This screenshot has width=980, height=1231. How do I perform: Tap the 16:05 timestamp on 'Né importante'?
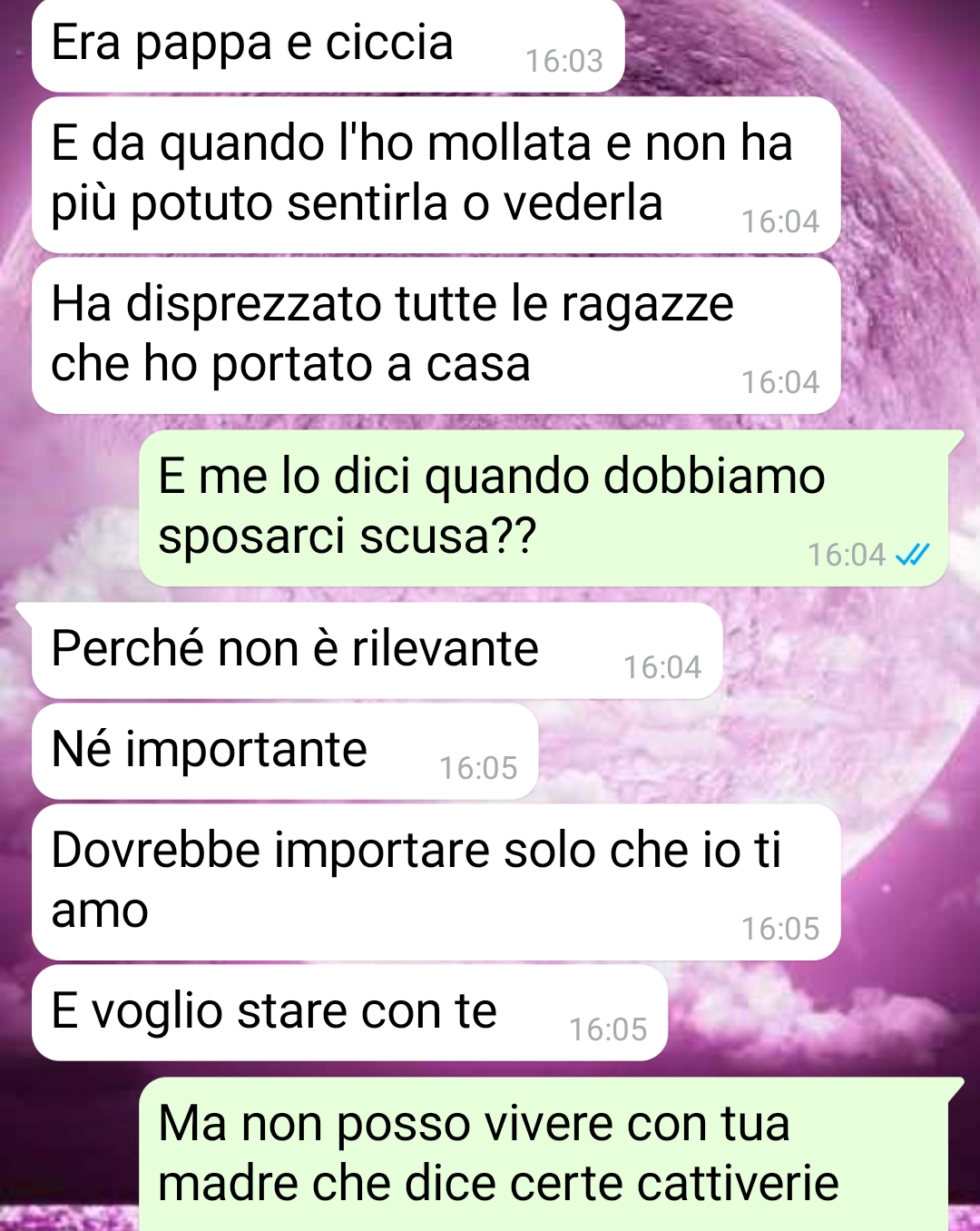[478, 768]
